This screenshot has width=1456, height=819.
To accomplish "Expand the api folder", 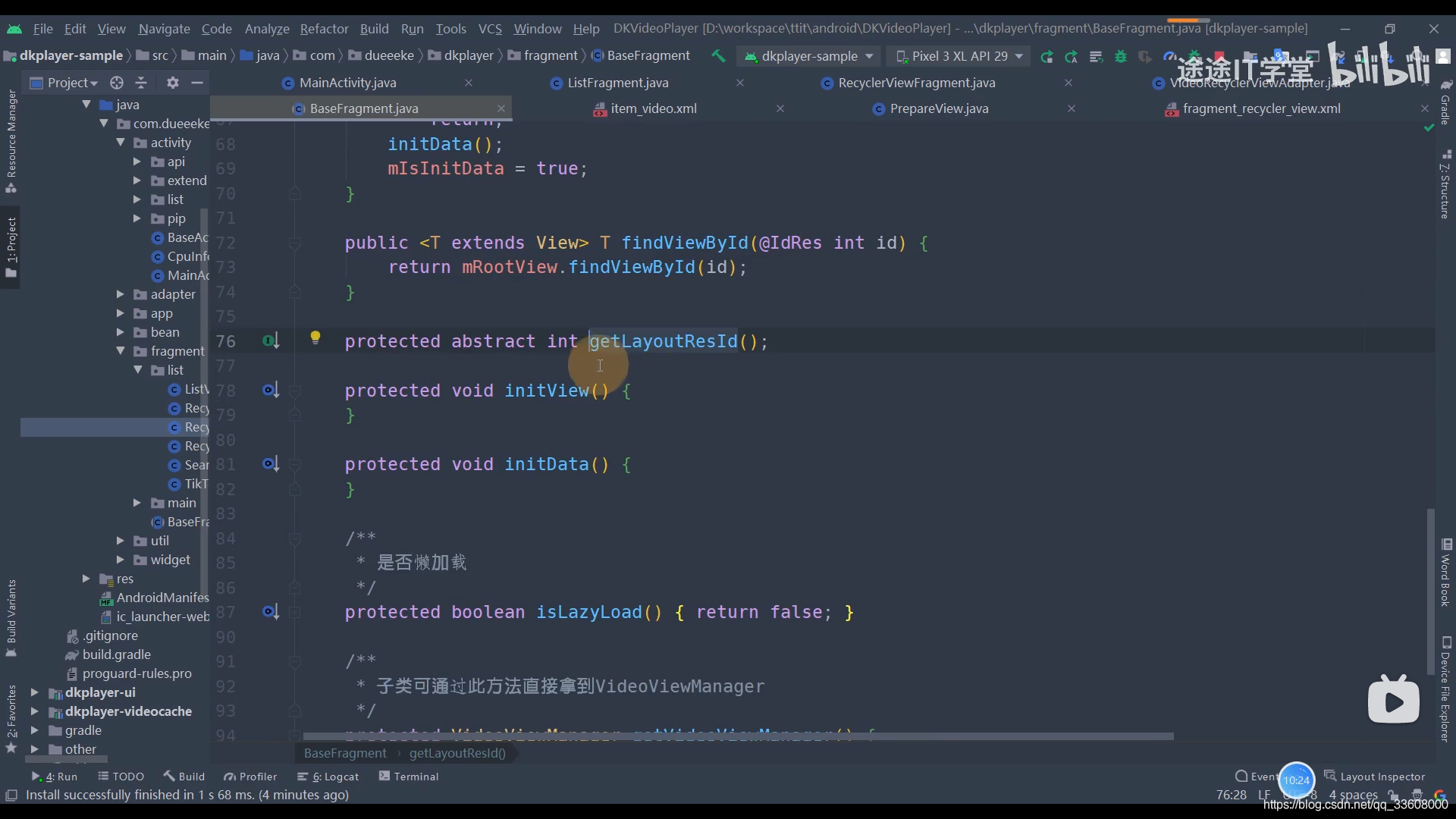I will pyautogui.click(x=137, y=162).
